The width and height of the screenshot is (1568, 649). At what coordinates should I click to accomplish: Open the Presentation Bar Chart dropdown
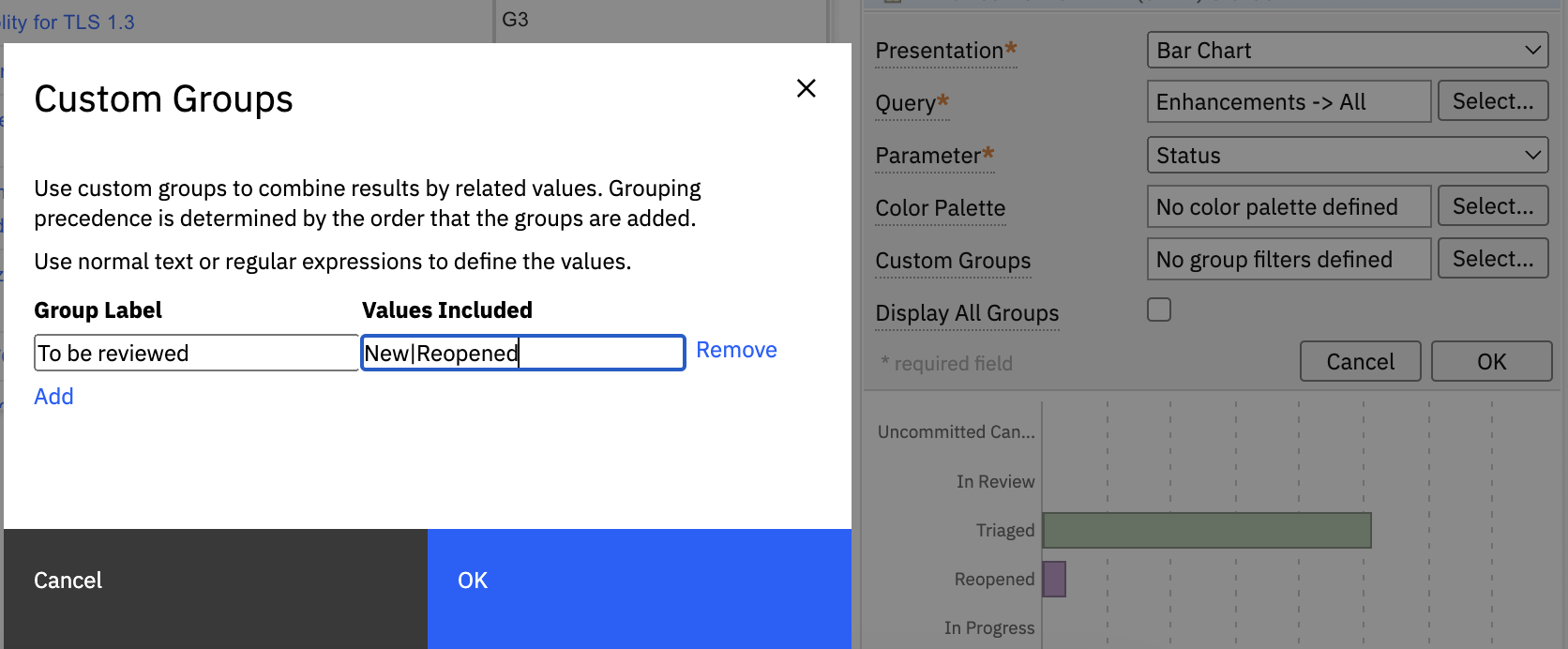1347,51
